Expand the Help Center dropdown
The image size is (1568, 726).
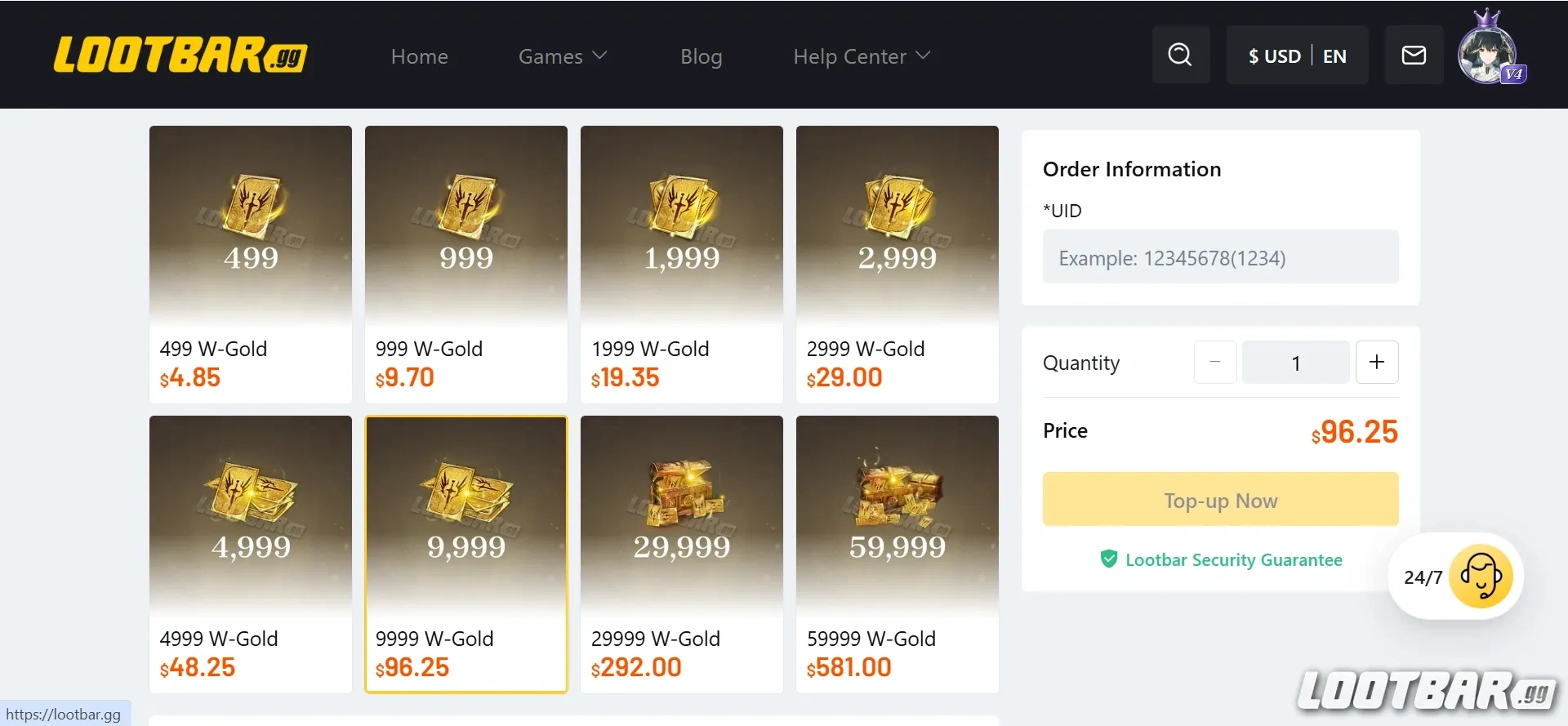tap(861, 56)
